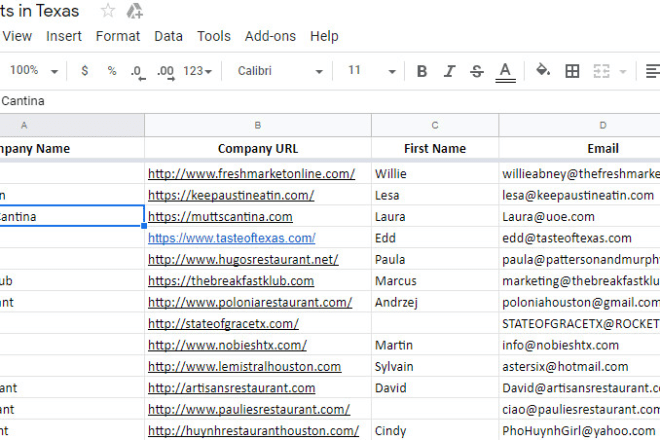
Task: Open the fill color bucket
Action: [543, 70]
